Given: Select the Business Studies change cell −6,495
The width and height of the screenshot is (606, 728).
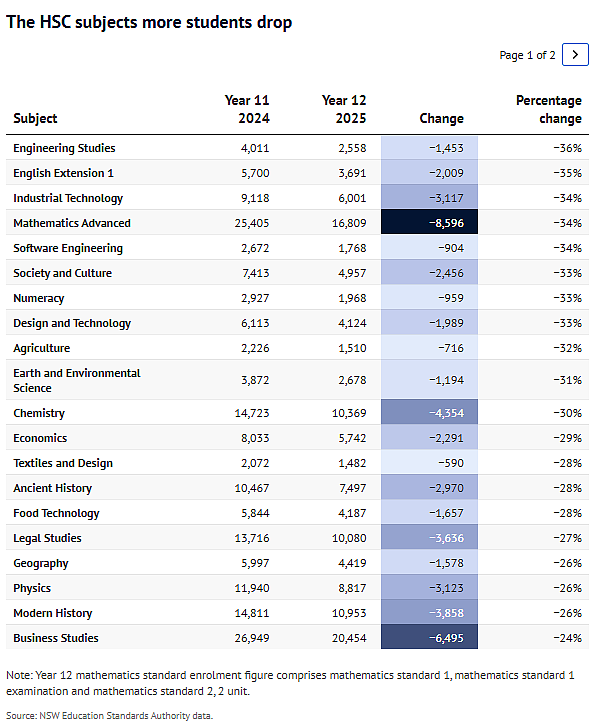Looking at the screenshot, I should 429,637.
